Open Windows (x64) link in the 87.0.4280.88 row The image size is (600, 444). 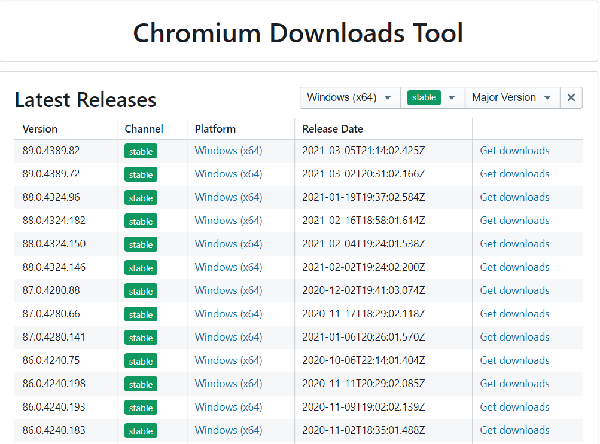(x=228, y=291)
